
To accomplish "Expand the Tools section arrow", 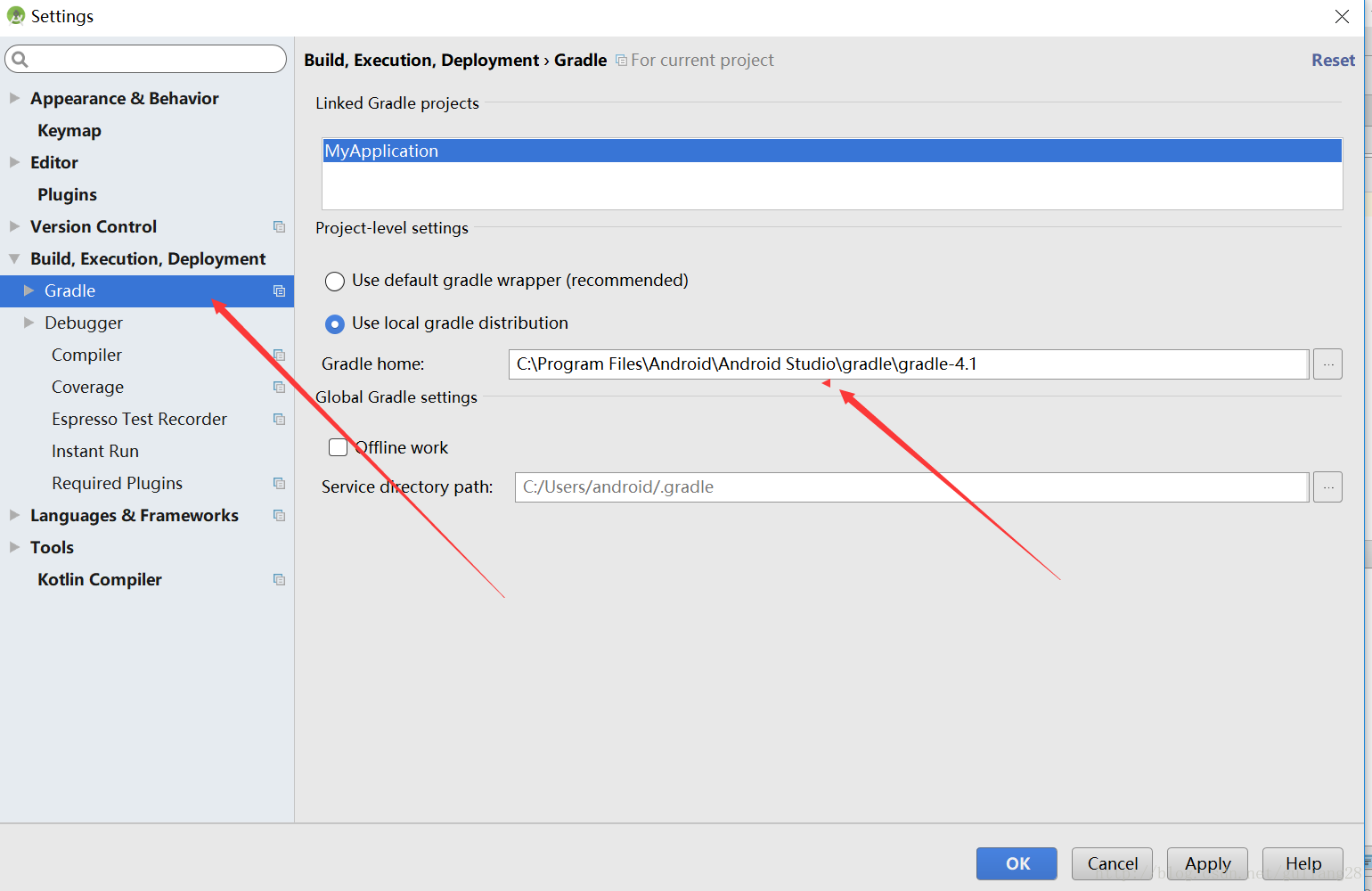I will 14,547.
